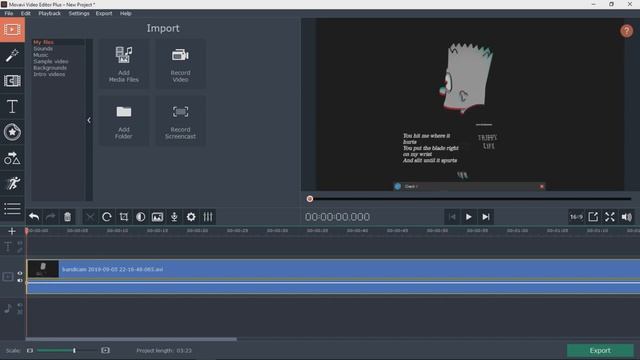This screenshot has width=640, height=360.
Task: Select Backgrounds category
Action: [x=50, y=68]
